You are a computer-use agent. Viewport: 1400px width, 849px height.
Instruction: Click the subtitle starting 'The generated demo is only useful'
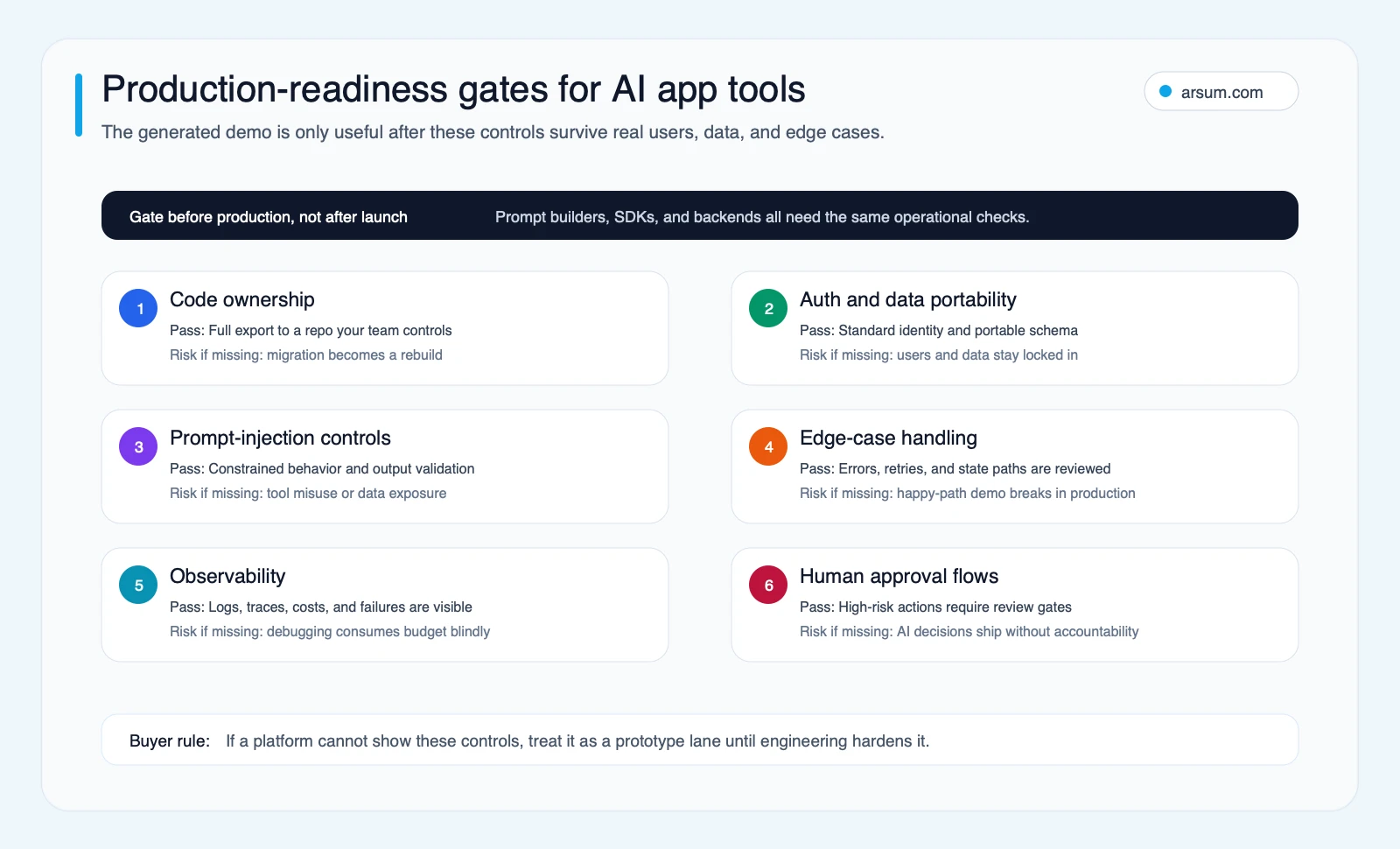point(493,132)
